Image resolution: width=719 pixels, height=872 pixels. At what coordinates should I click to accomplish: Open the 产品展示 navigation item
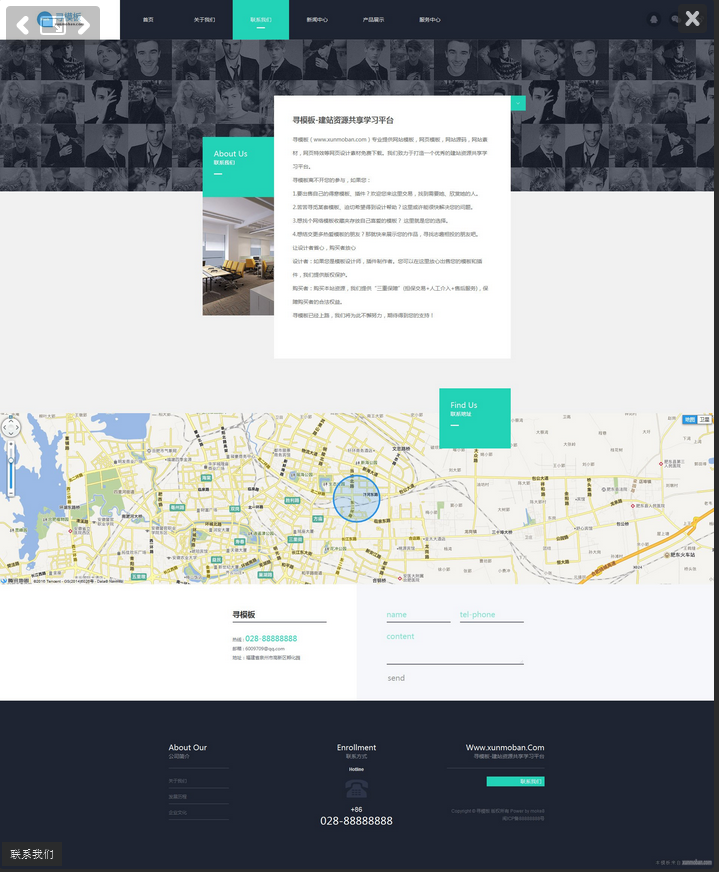373,20
